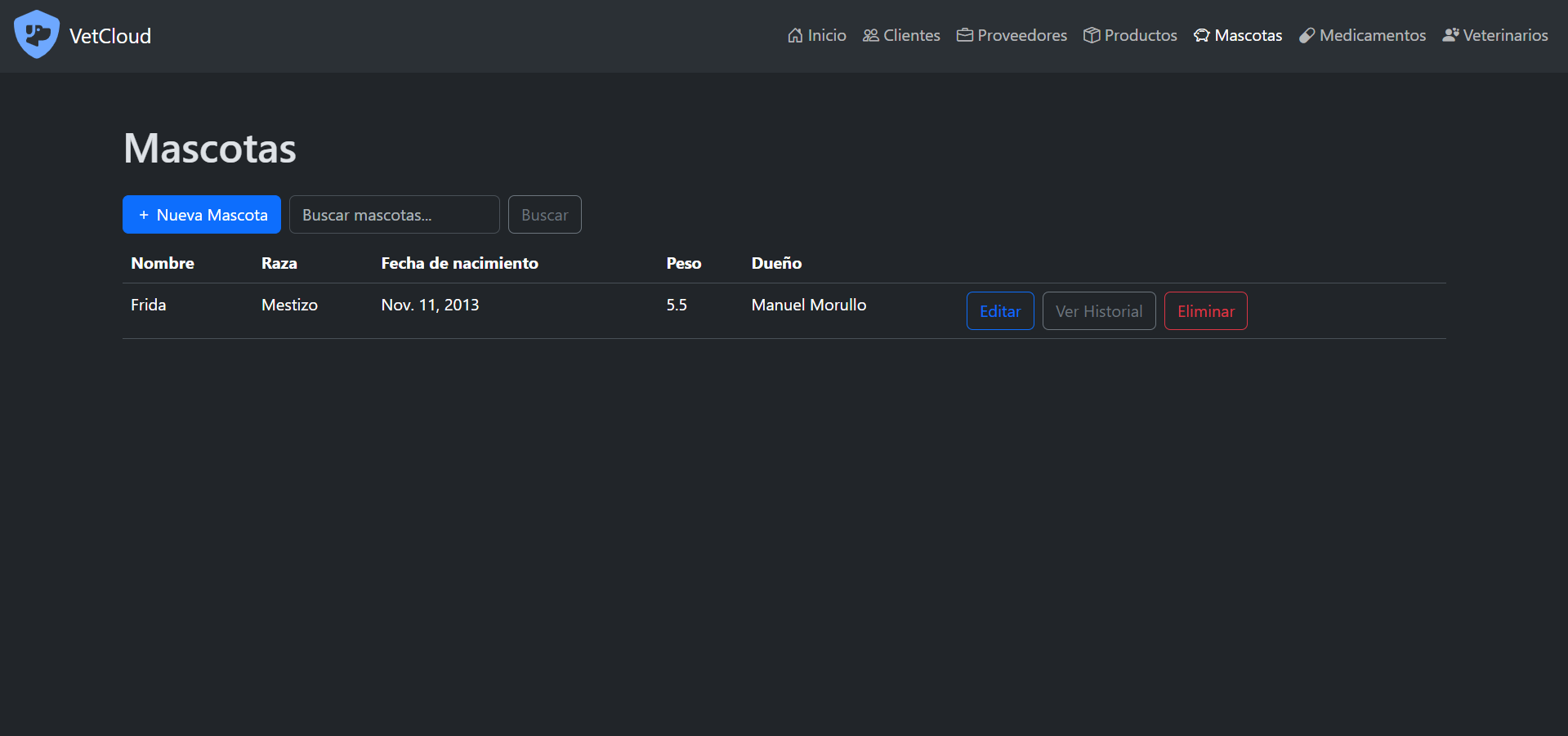This screenshot has height=736, width=1568.
Task: Click owner name Manuel Morullo
Action: pyautogui.click(x=809, y=305)
